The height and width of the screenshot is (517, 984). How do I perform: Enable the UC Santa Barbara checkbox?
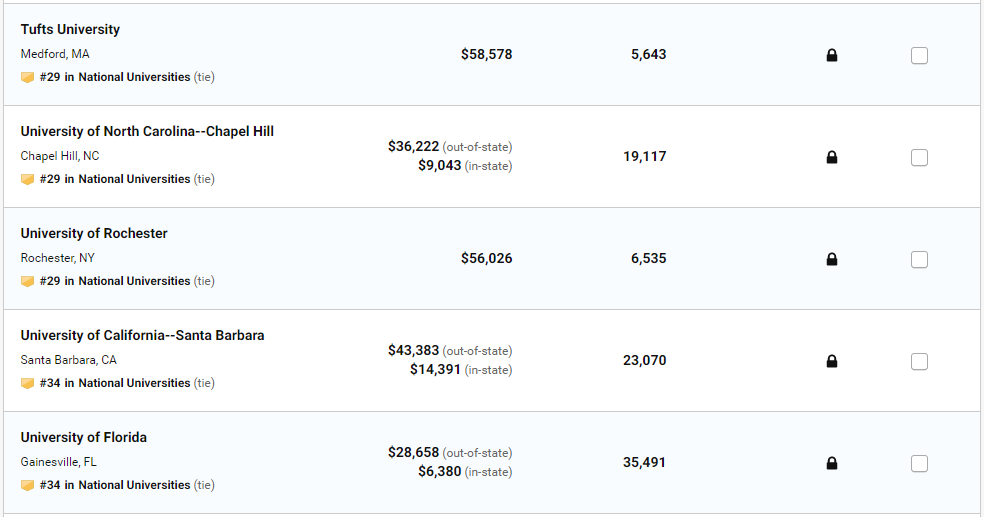pos(919,362)
